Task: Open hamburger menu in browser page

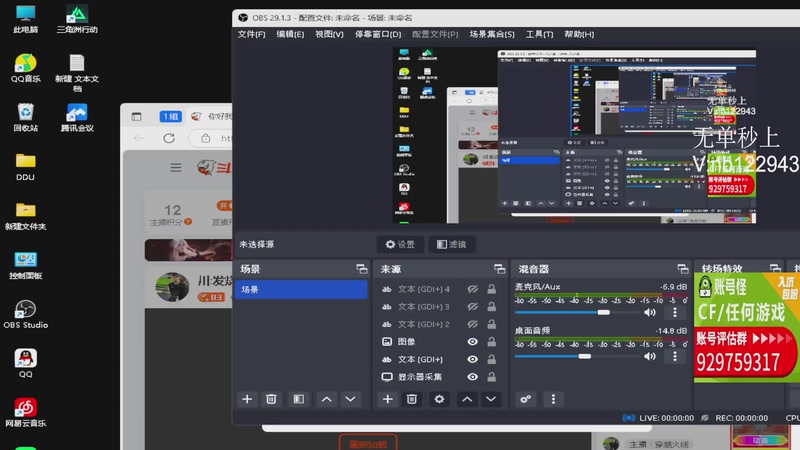Action: [x=176, y=167]
